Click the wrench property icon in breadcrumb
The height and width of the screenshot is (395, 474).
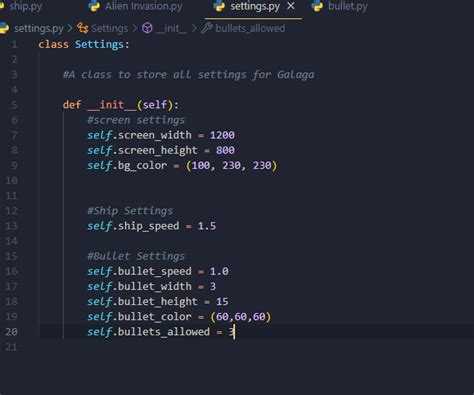[207, 28]
